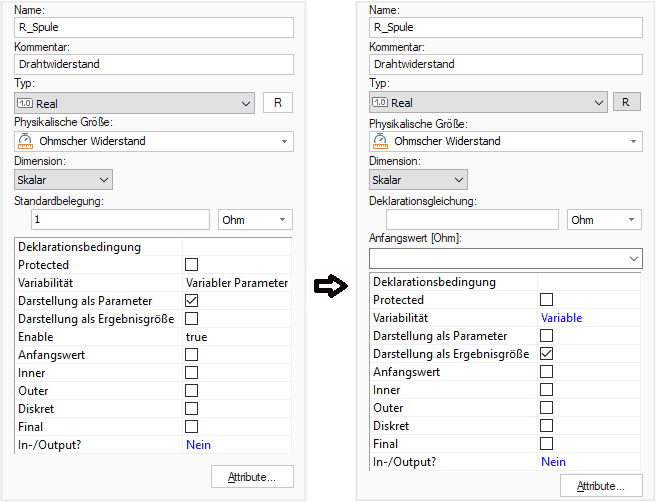Uncheck Darstellung als Ergebnisgröße in right panel
Viewport: 656px width, 502px height.
pyautogui.click(x=547, y=354)
